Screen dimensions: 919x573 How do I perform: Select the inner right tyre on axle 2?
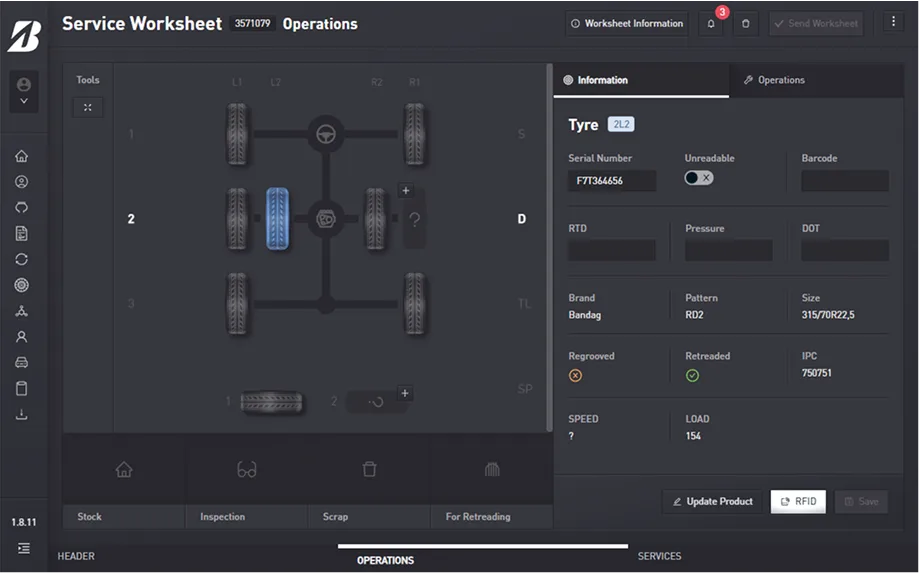point(375,219)
